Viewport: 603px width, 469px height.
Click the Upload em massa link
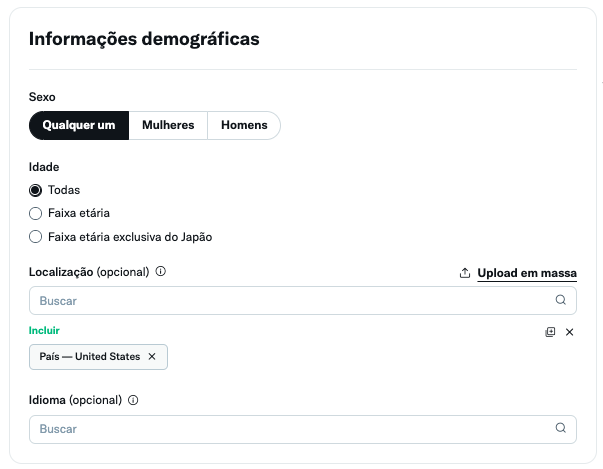point(527,273)
